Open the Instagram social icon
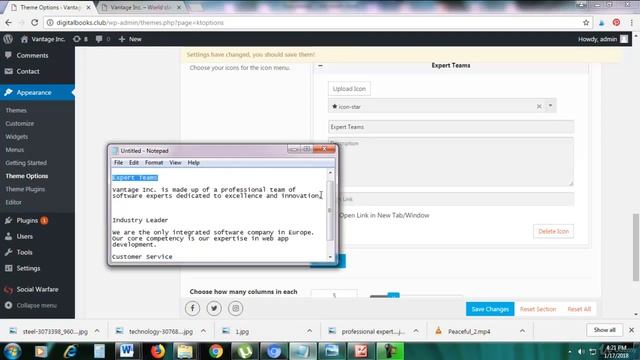Viewport: 640px width, 360px height. (236, 308)
